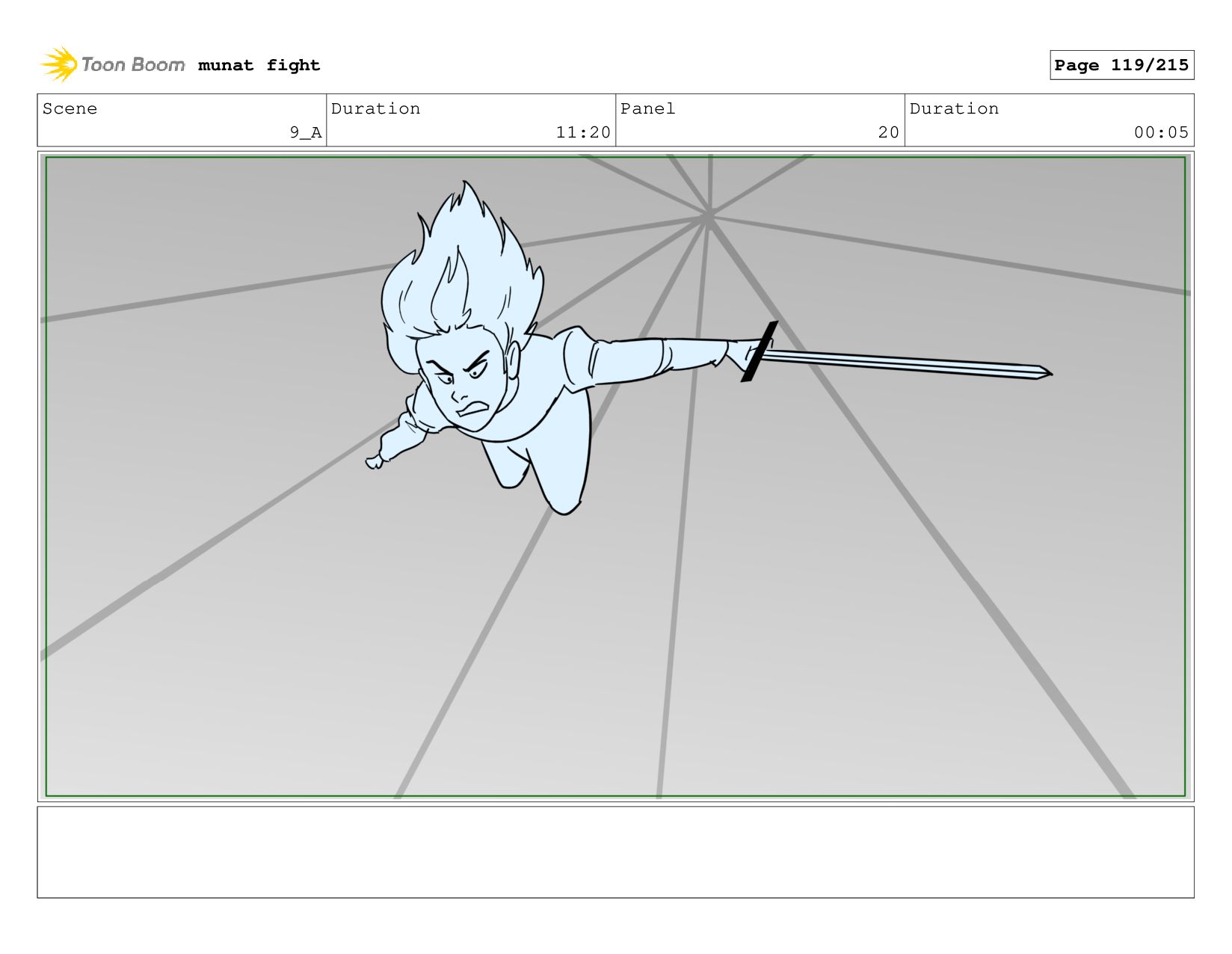The image size is (1232, 954).
Task: Select the 'munat fight' project title
Action: (x=259, y=66)
